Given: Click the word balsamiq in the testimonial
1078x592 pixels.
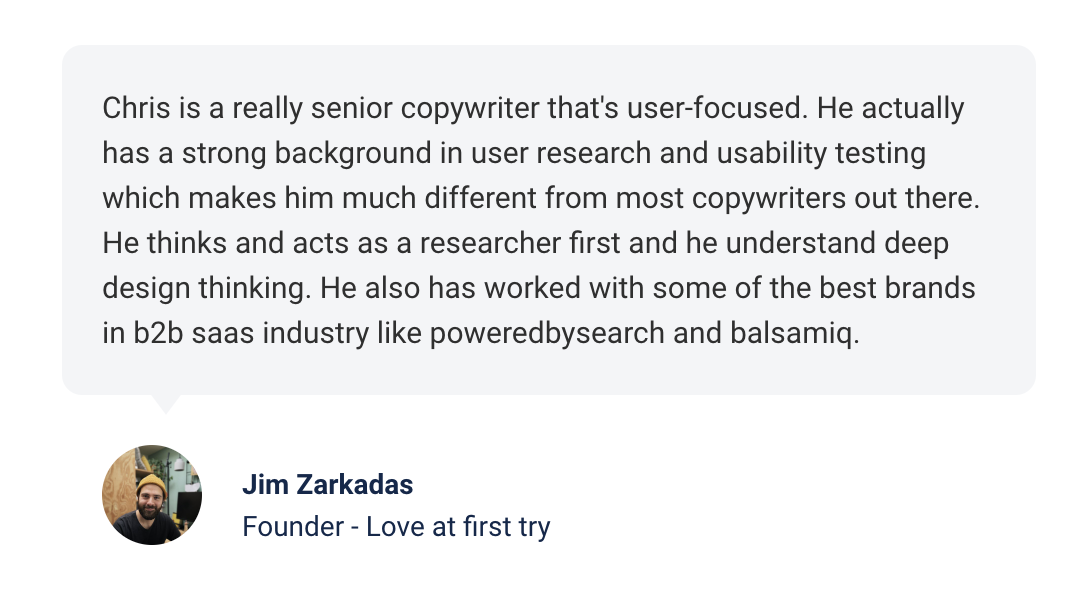Looking at the screenshot, I should 791,334.
